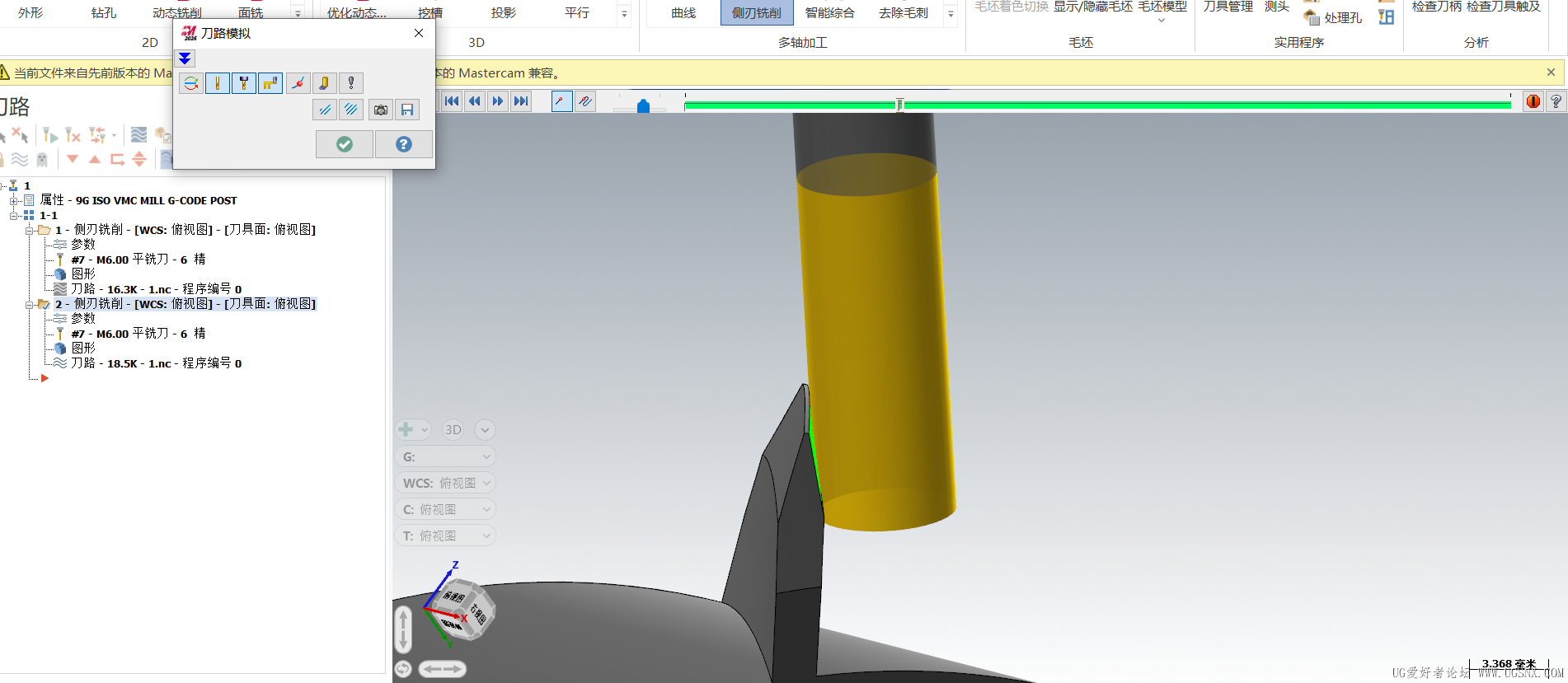The image size is (1568, 683).
Task: Open the WCS: 俯视图 dropdown
Action: (446, 483)
